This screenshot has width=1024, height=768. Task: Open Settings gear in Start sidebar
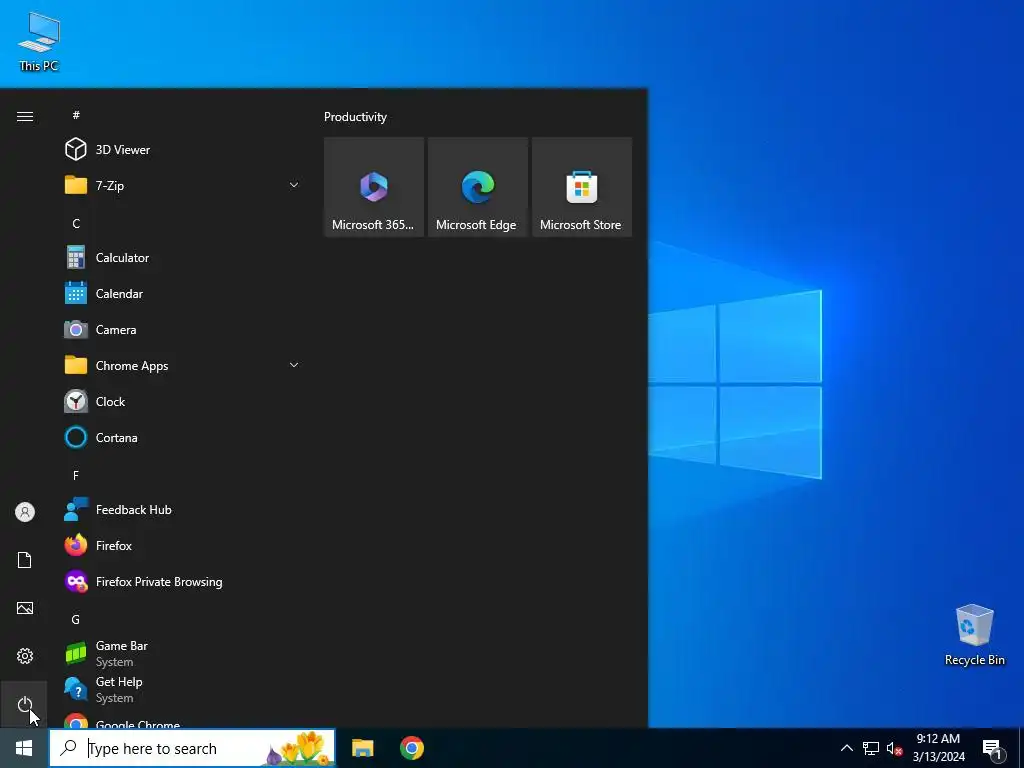click(x=24, y=656)
